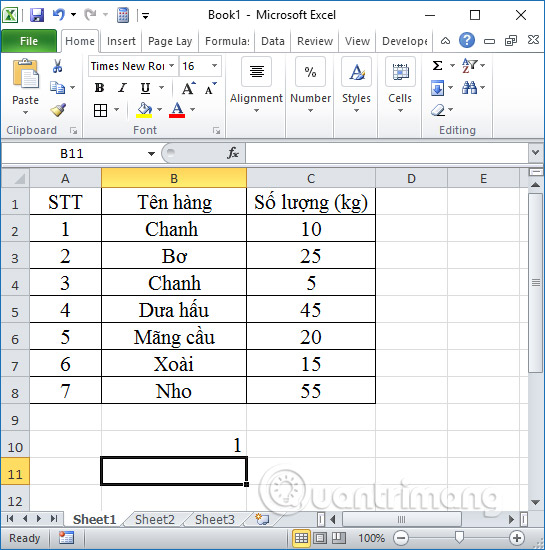
Task: Open the Font Color dropdown arrow
Action: coord(193,110)
